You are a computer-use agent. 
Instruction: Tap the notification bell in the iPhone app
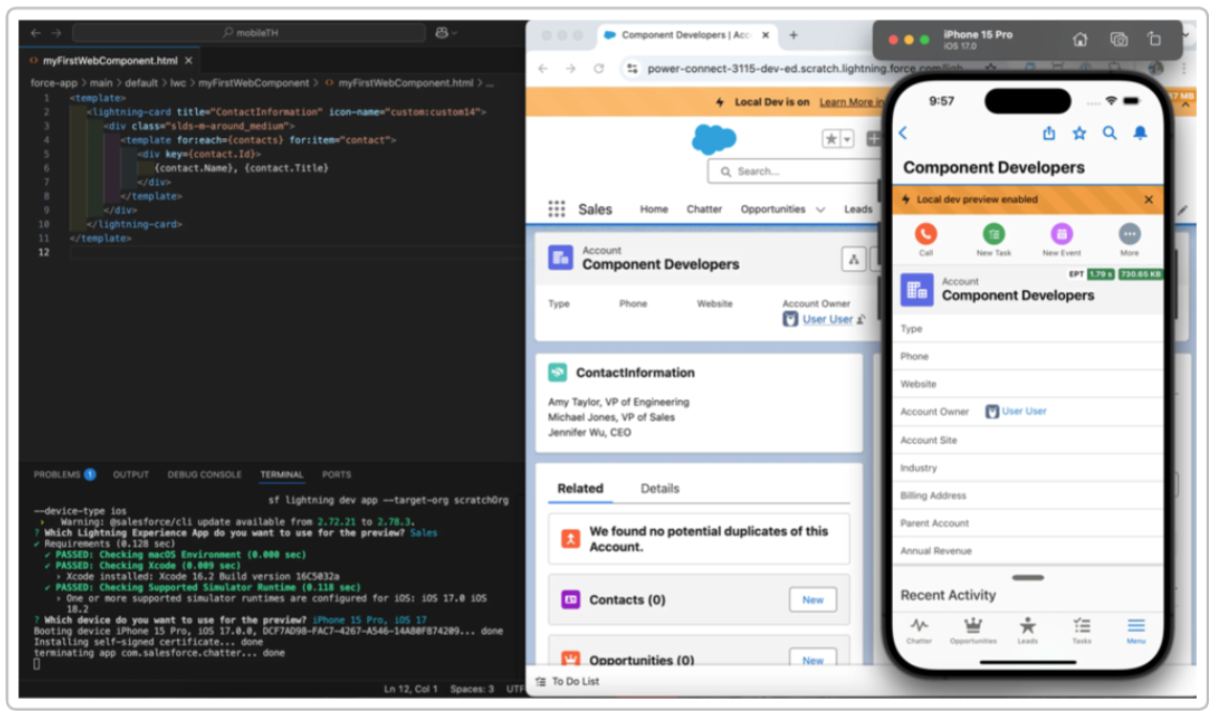(x=1140, y=133)
